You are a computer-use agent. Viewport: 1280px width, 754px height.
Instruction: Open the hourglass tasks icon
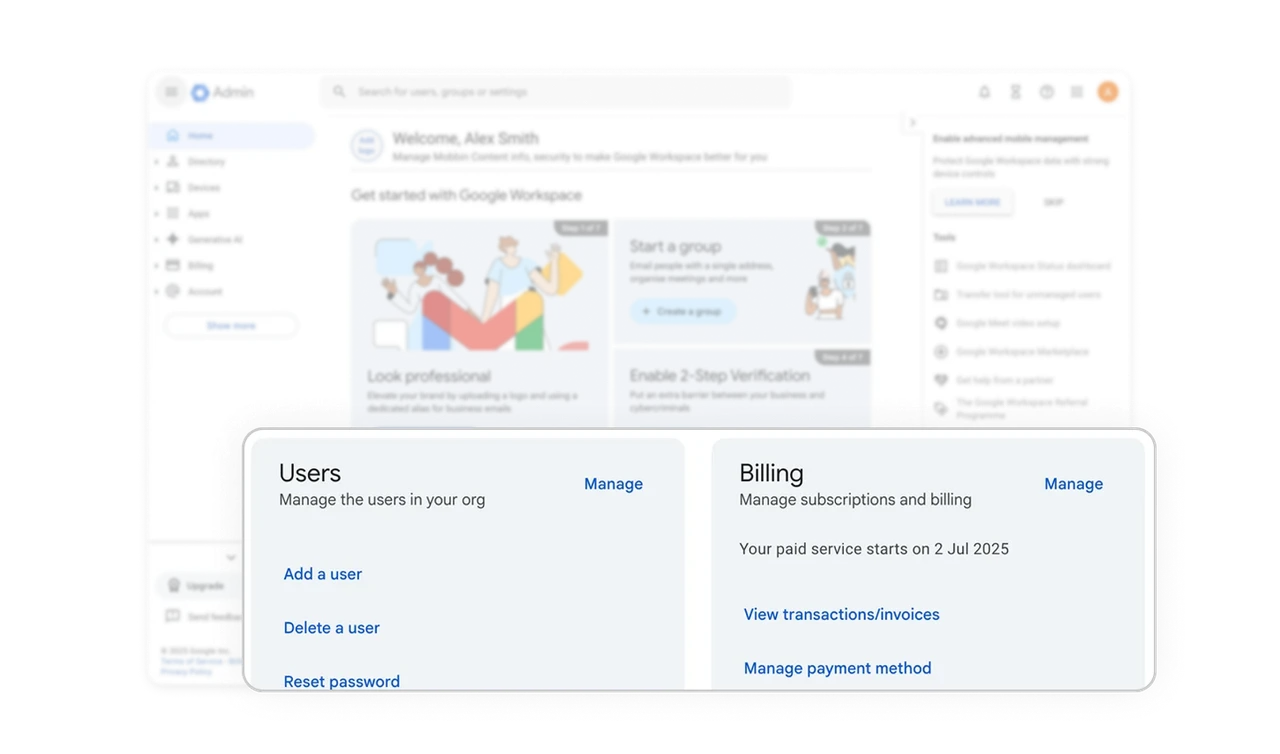pos(1015,92)
